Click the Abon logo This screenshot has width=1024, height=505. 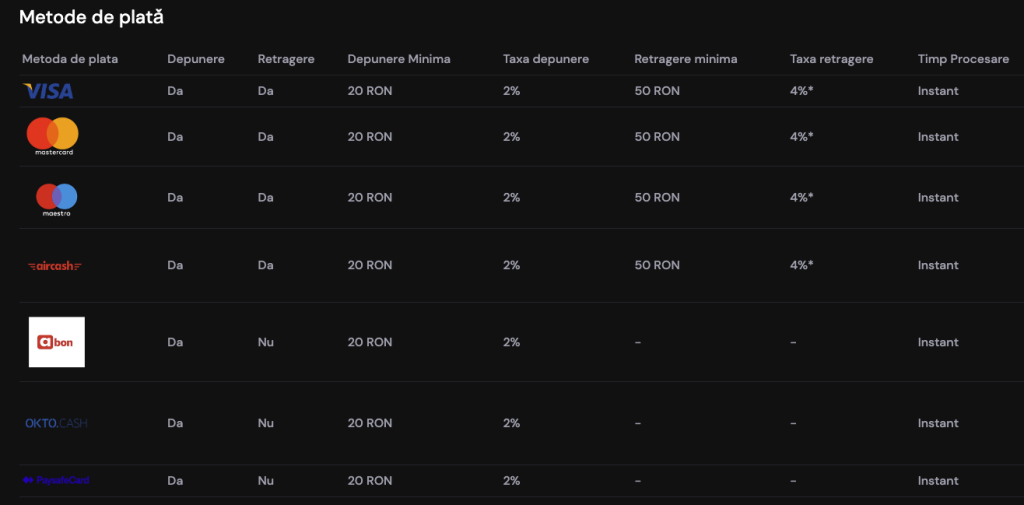point(57,342)
